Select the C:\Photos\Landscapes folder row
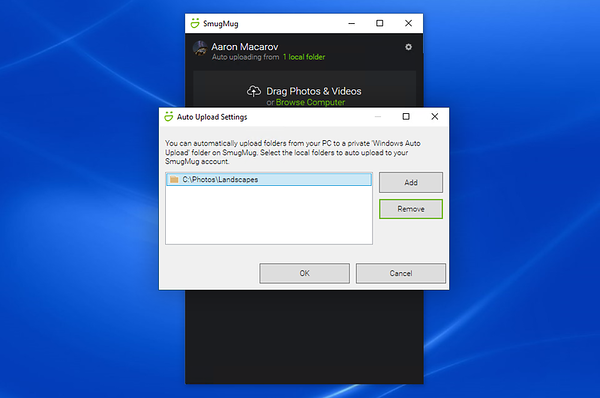 (269, 179)
